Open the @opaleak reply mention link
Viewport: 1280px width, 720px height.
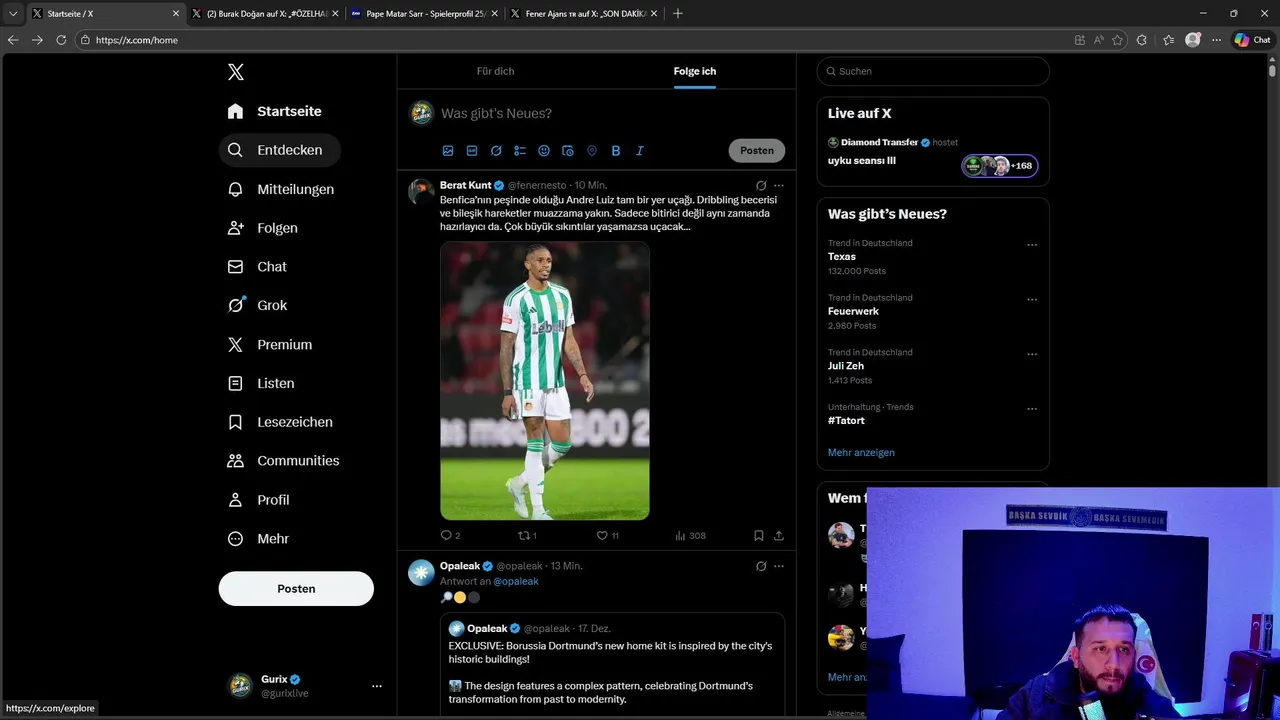pos(516,581)
